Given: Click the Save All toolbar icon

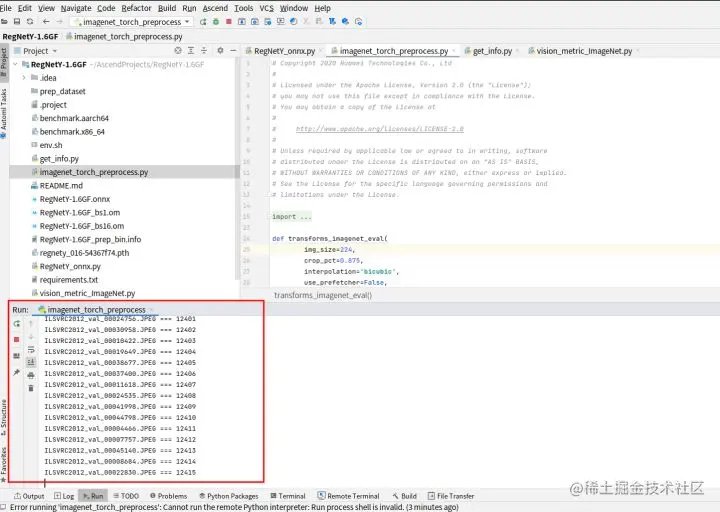Looking at the screenshot, I should [17, 22].
